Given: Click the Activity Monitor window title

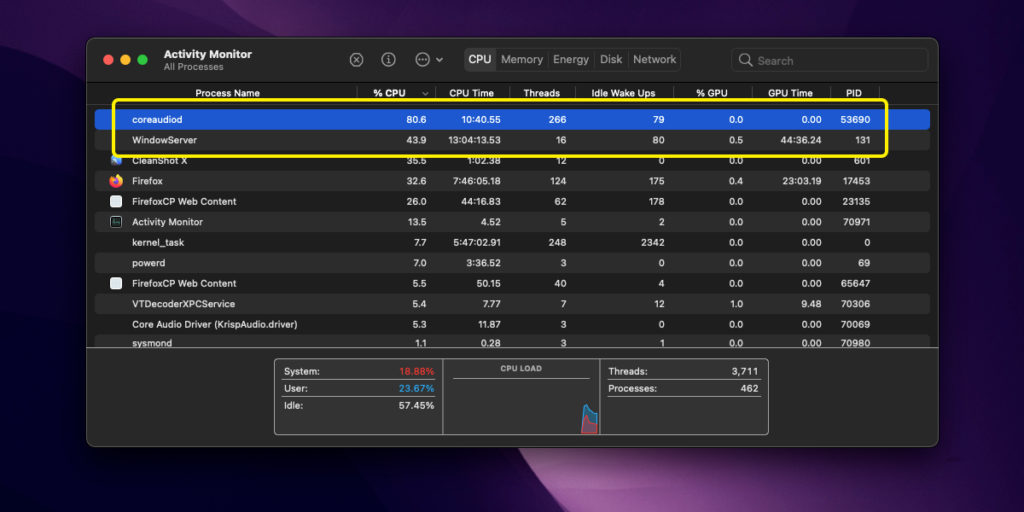Looking at the screenshot, I should [208, 54].
